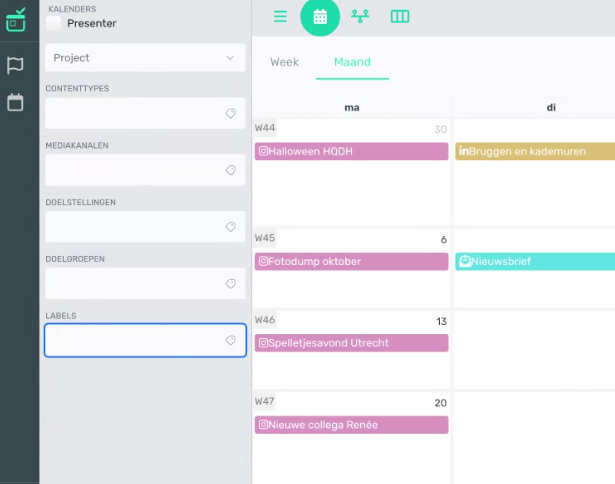This screenshot has width=615, height=484.
Task: Open the columns board view icon
Action: (400, 16)
